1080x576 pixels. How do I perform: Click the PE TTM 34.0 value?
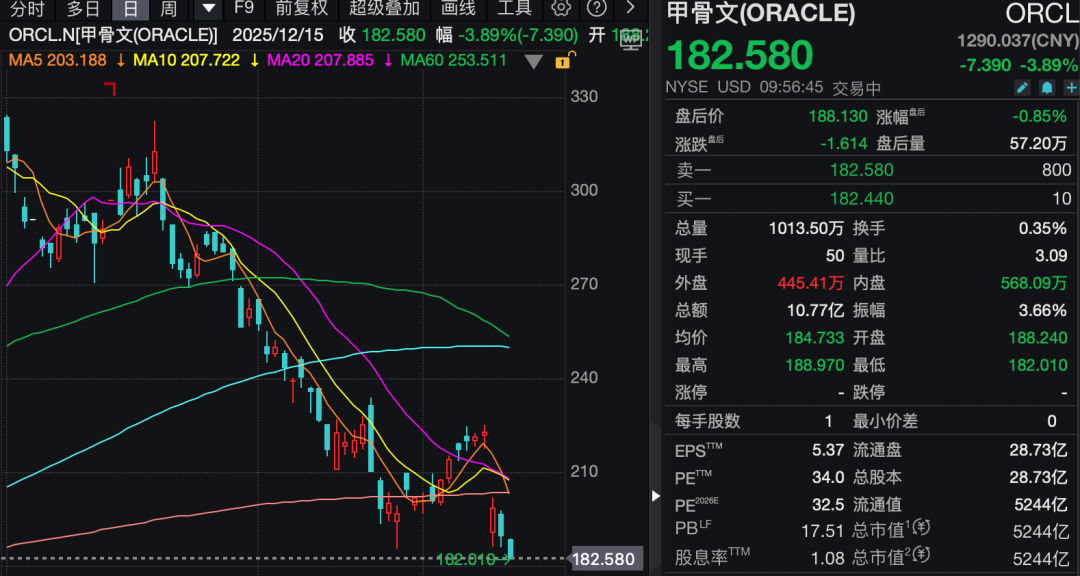(829, 477)
